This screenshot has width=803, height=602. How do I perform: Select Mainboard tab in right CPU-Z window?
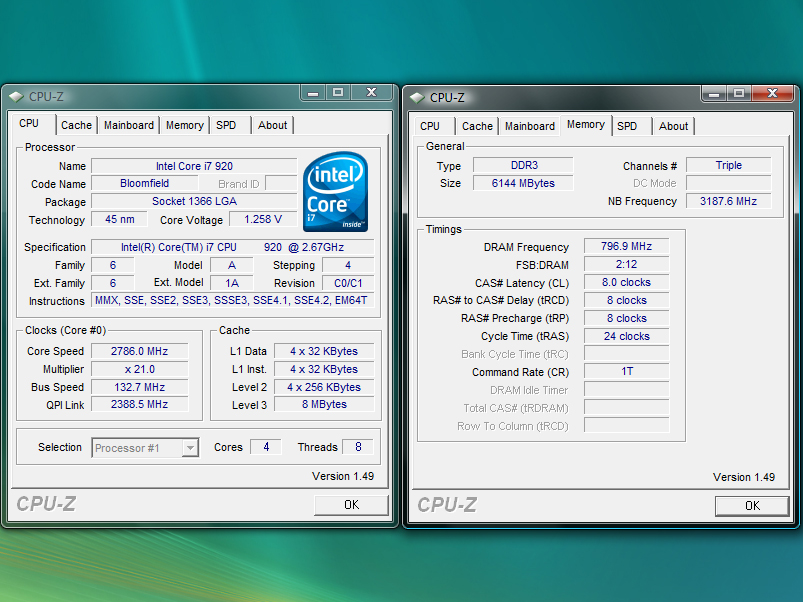click(x=530, y=126)
